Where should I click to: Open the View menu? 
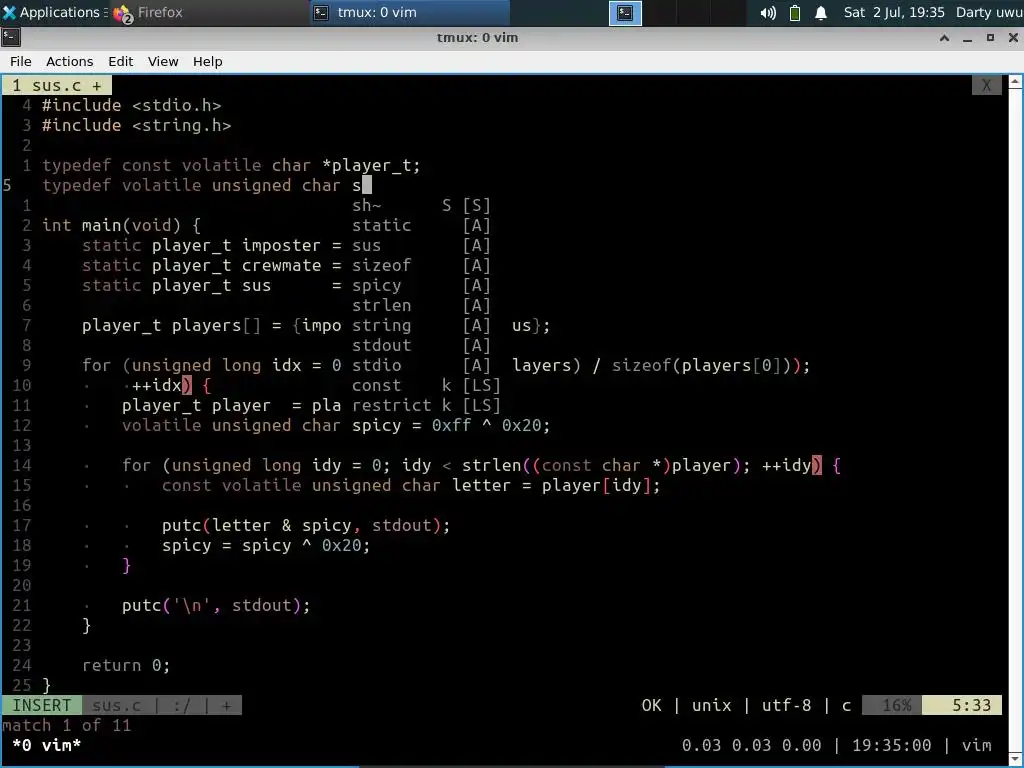(163, 61)
